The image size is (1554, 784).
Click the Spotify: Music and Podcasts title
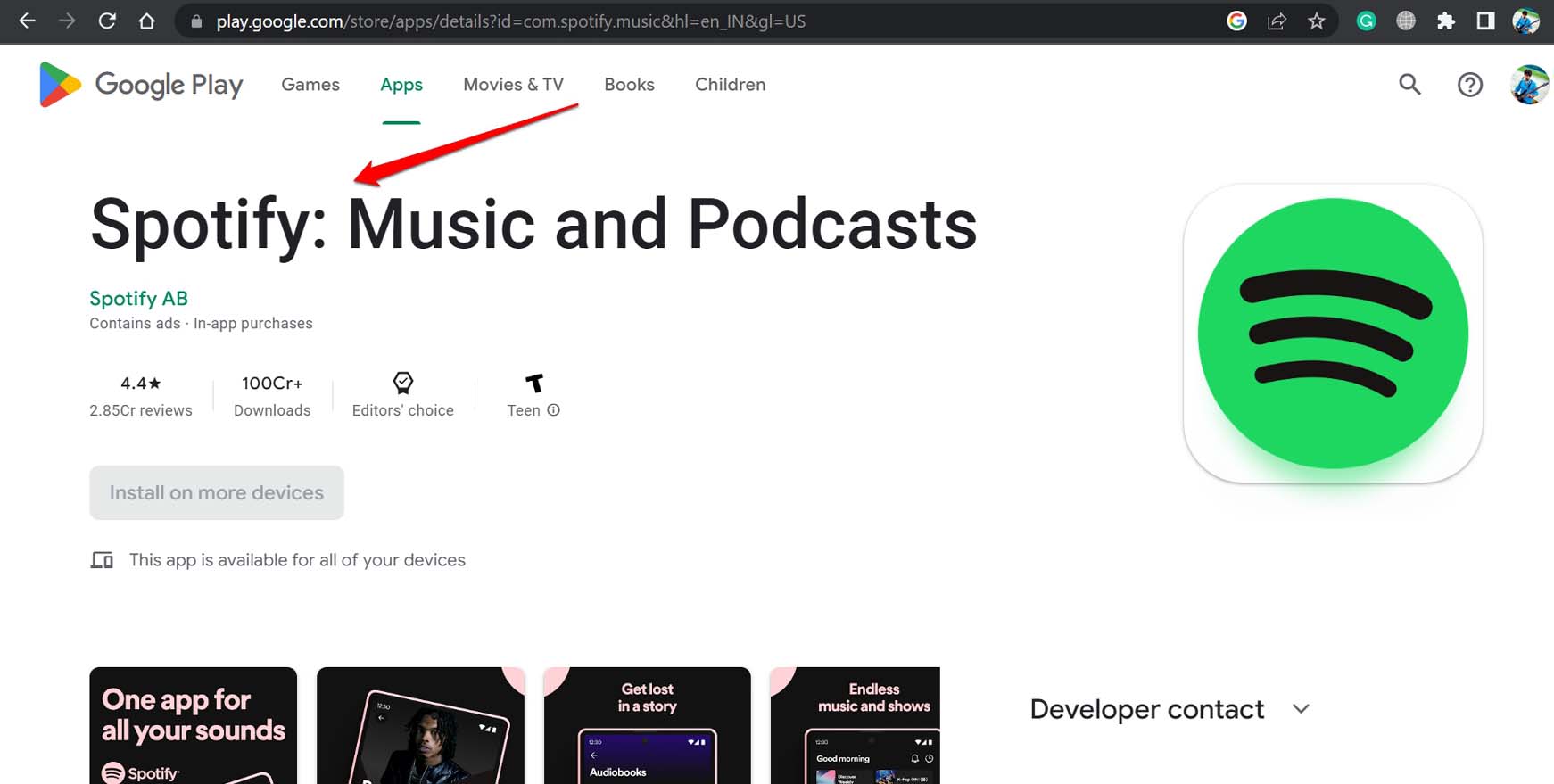pyautogui.click(x=533, y=225)
